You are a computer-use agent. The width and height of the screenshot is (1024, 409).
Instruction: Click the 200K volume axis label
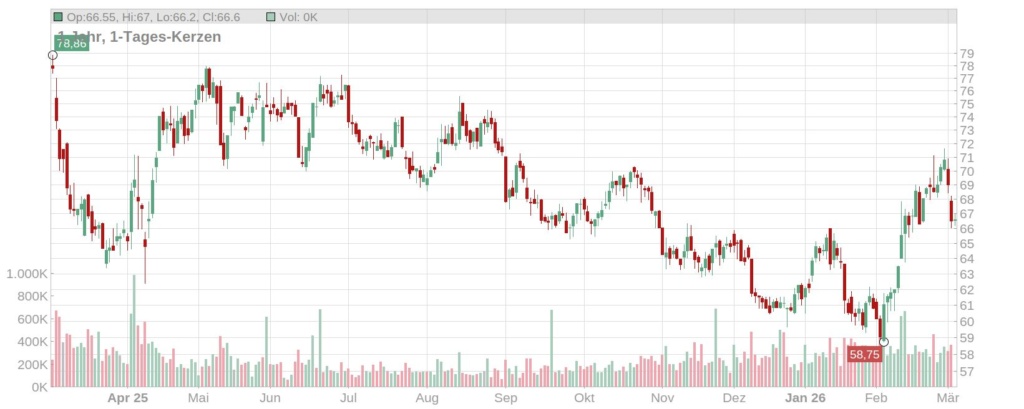(30, 365)
